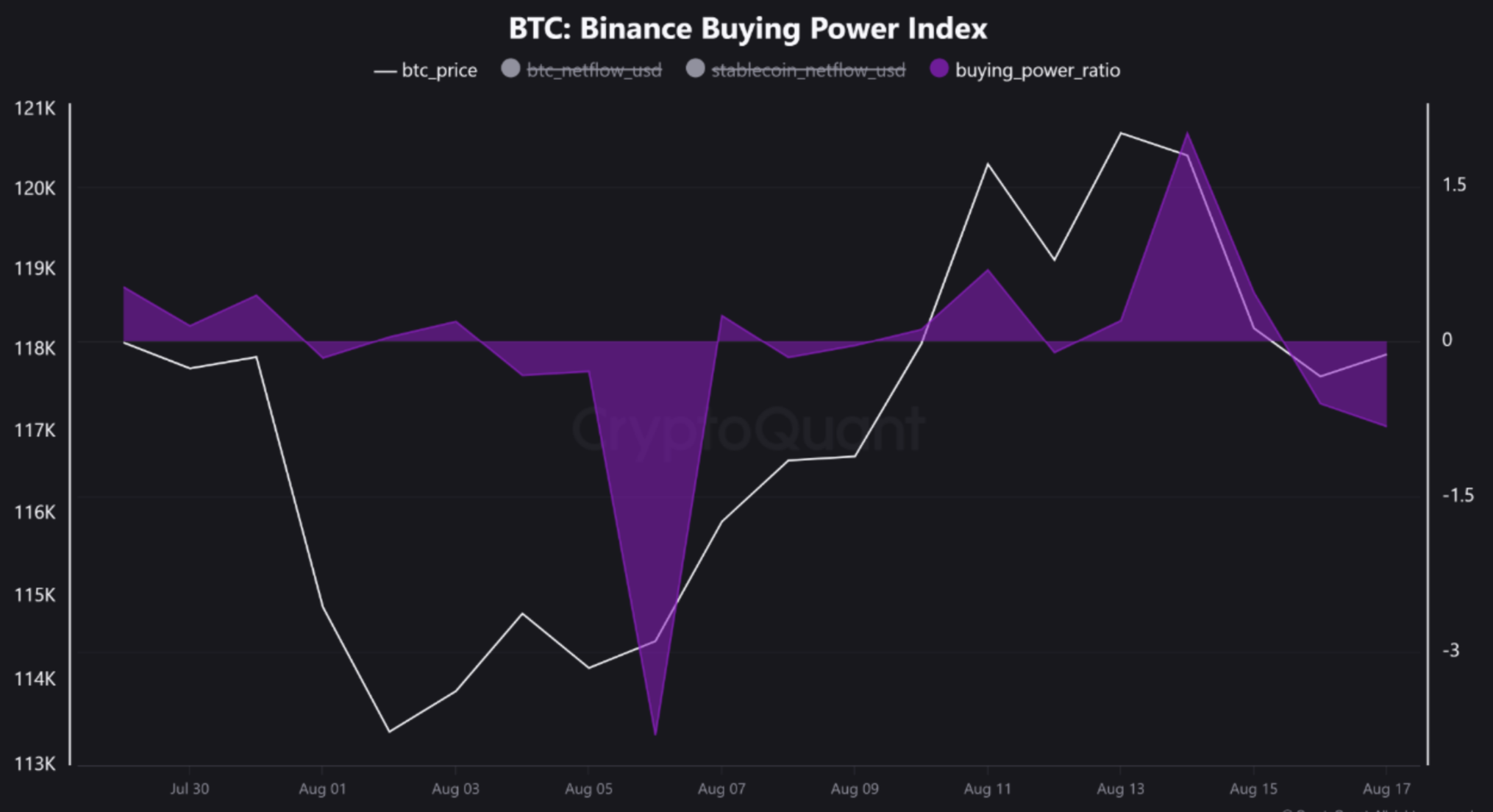1493x812 pixels.
Task: Enable the stablecoin_netflow_usd legend item
Action: [x=796, y=70]
